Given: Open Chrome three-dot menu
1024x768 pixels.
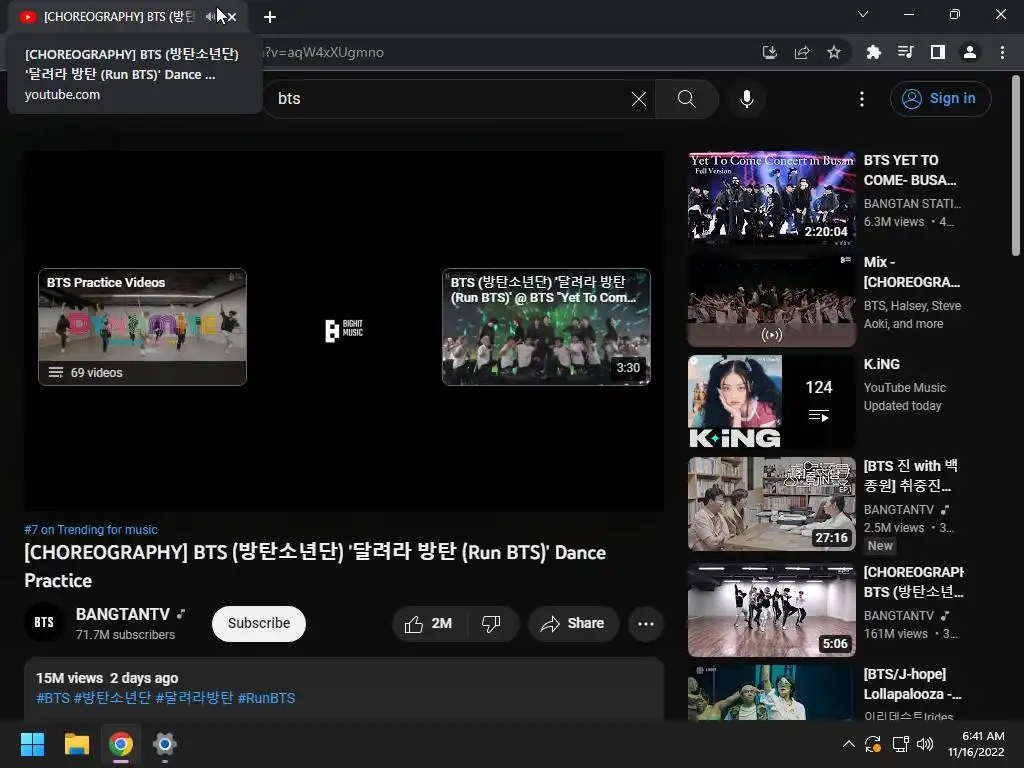Looking at the screenshot, I should click(x=1002, y=53).
